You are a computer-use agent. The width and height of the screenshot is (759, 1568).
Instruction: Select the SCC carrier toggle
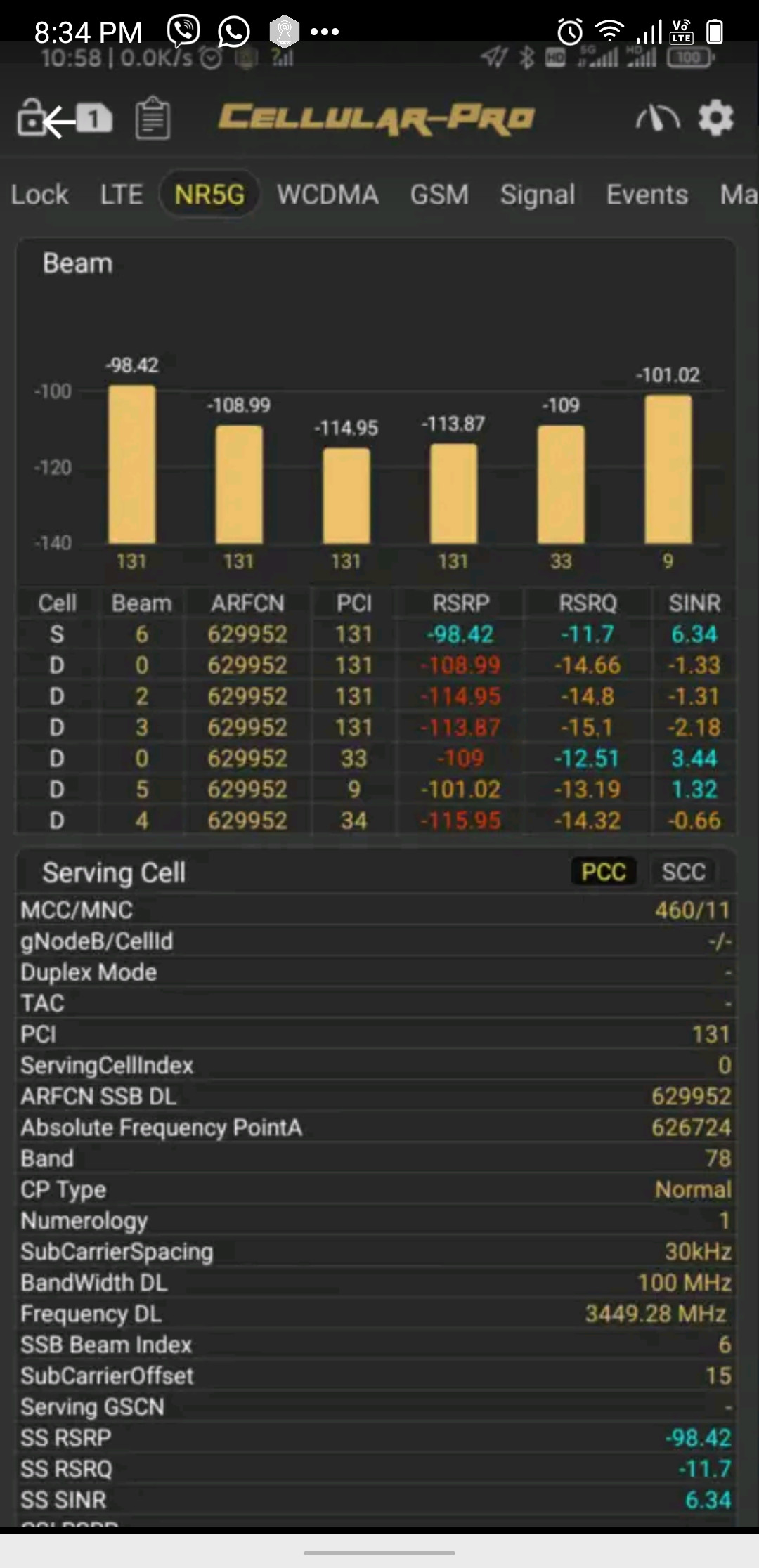click(684, 872)
